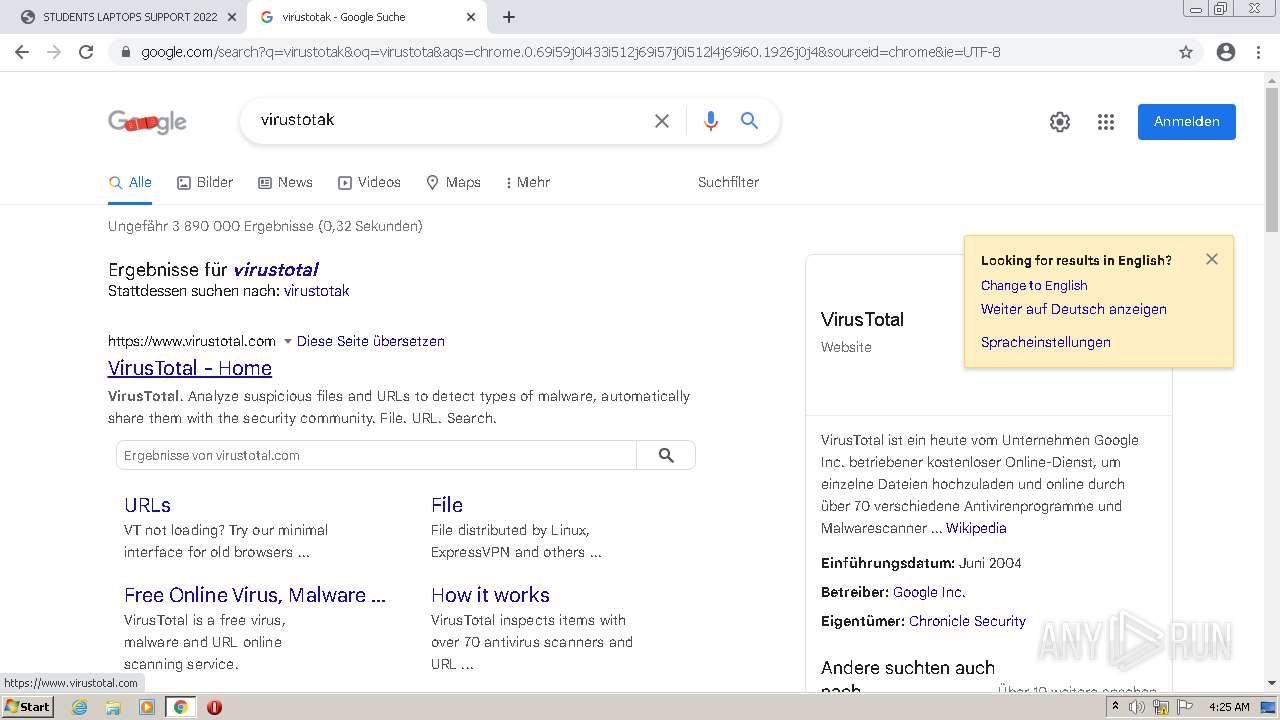Focus the Google search input field
This screenshot has width=1280, height=720.
point(450,121)
